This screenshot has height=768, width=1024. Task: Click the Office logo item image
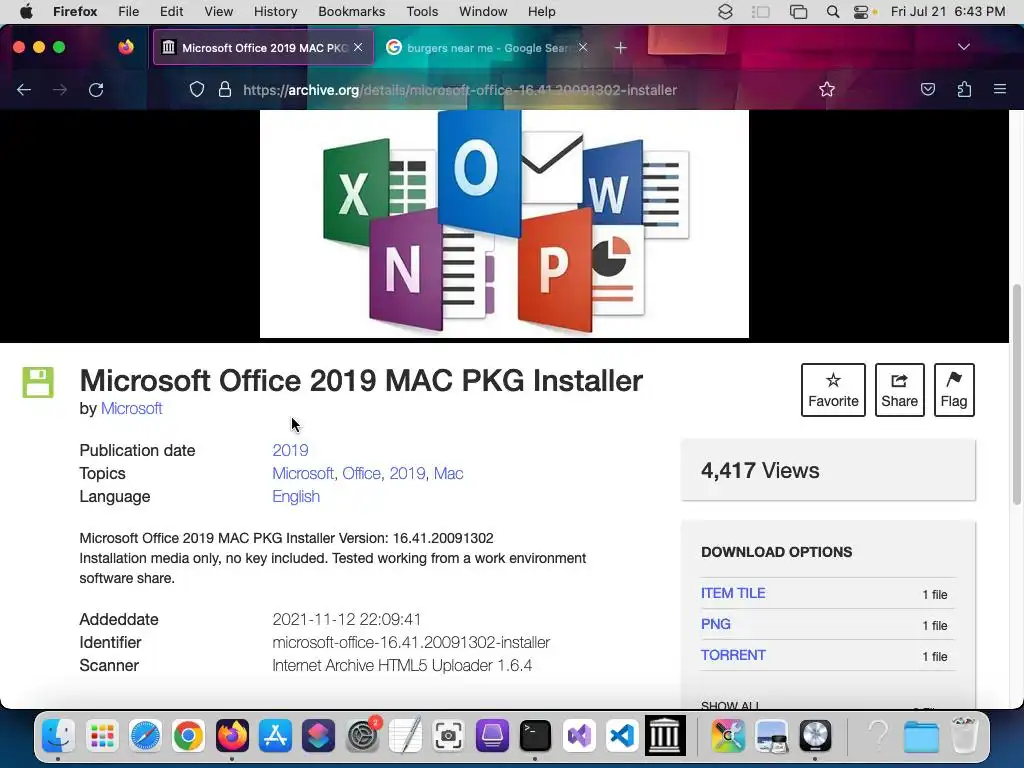(x=504, y=224)
